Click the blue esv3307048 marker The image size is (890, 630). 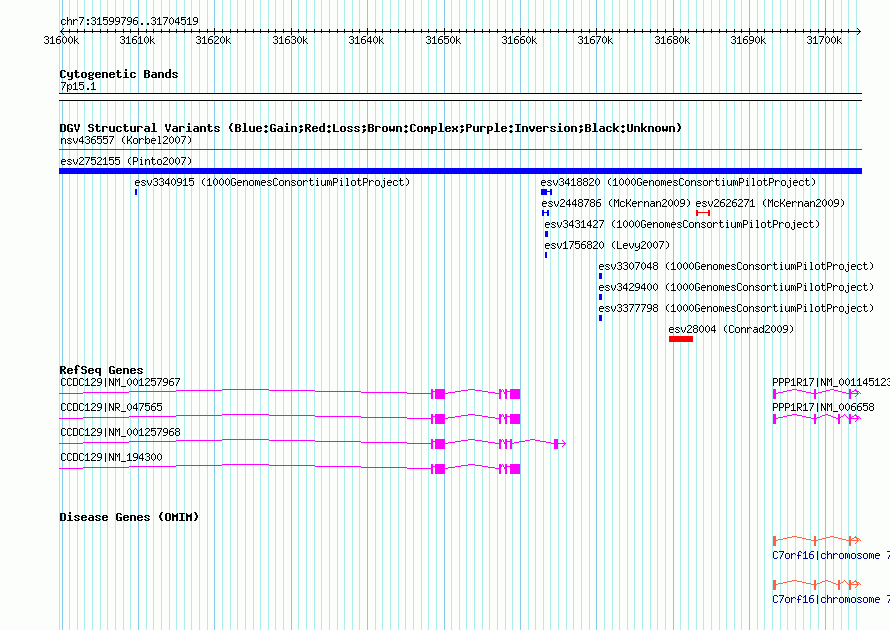click(x=601, y=276)
